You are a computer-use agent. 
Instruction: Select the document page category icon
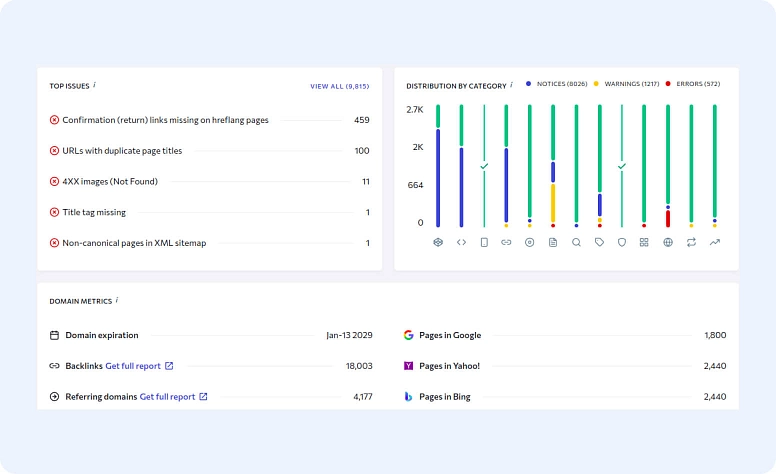coord(553,242)
